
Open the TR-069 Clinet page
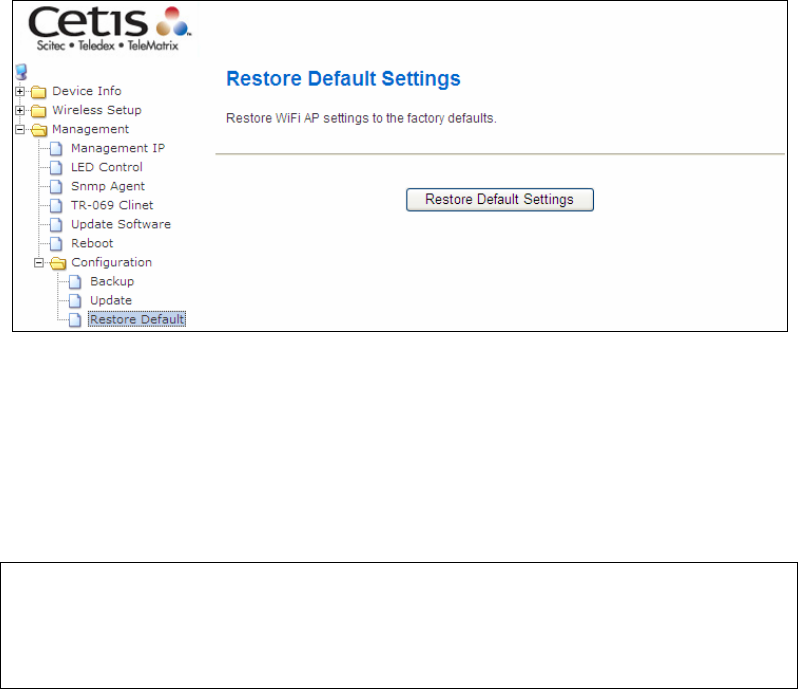pos(112,205)
